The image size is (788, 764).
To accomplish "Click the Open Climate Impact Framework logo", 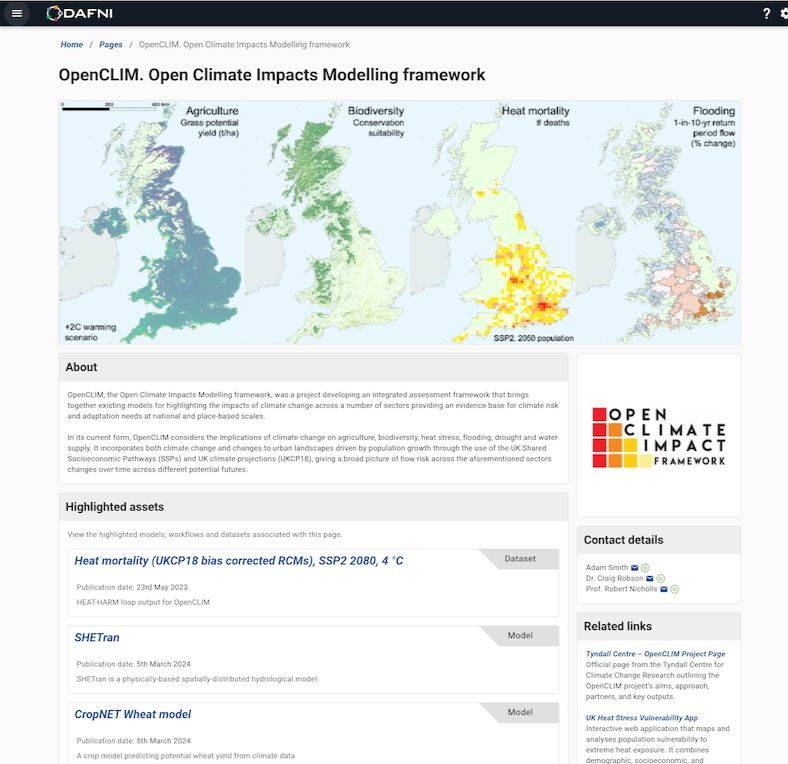I will (659, 438).
